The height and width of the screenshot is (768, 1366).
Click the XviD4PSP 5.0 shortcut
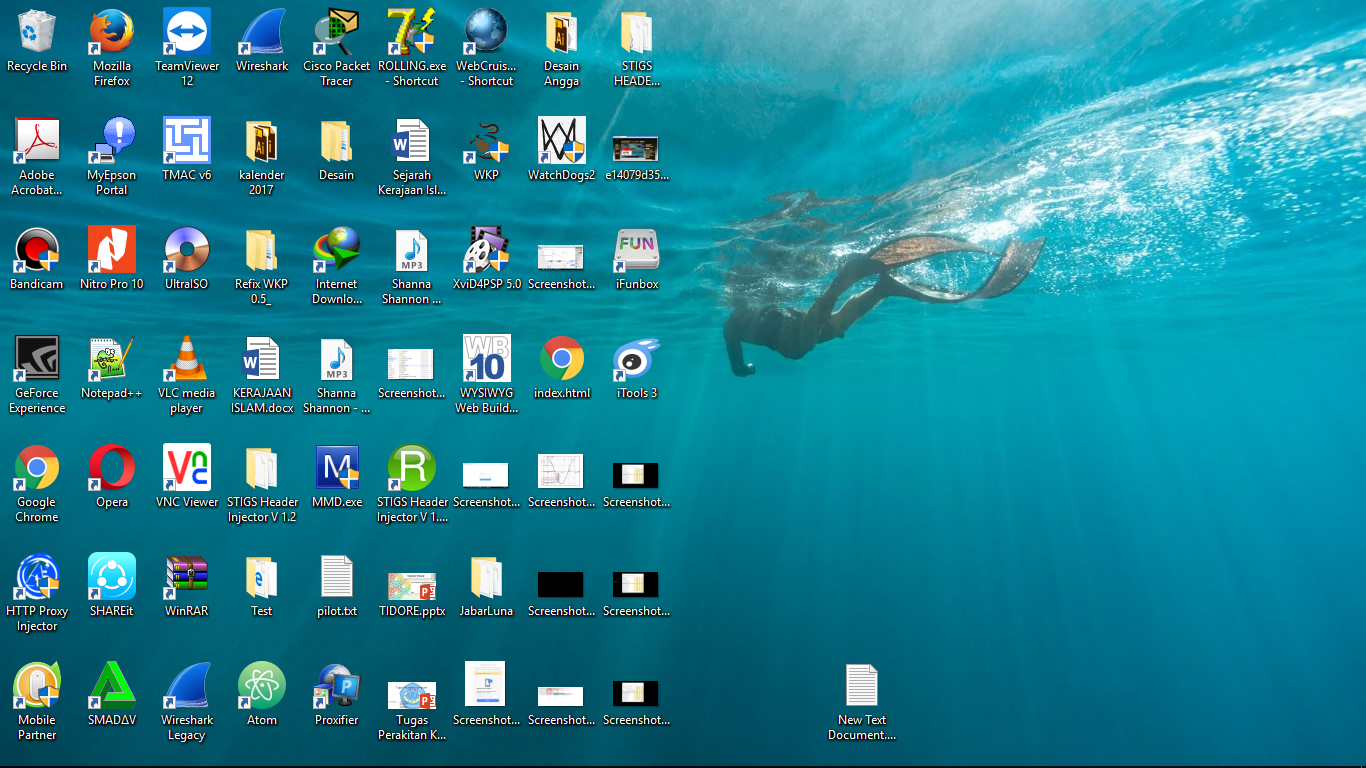pos(487,250)
